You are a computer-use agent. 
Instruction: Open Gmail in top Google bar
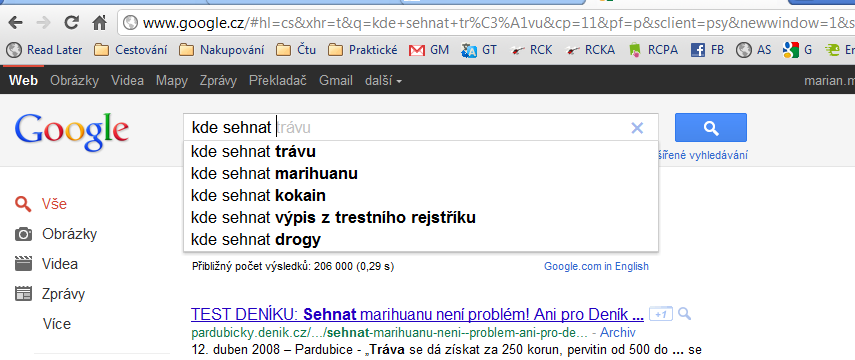coord(336,81)
